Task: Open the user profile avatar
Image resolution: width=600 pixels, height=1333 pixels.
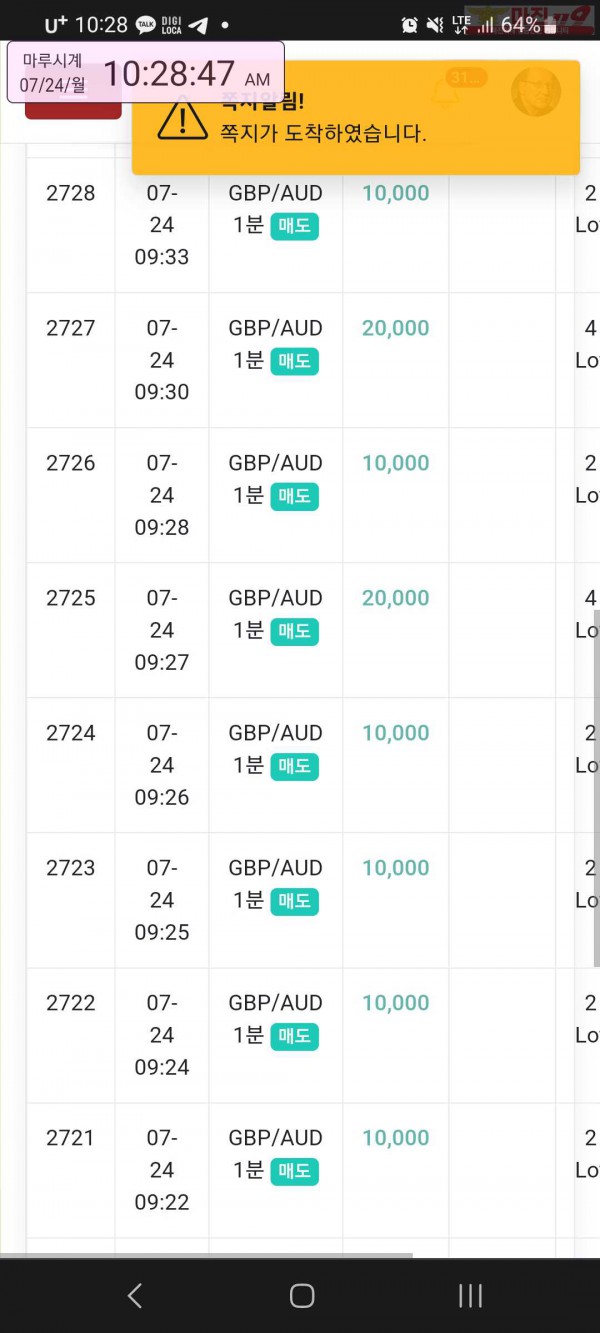Action: (536, 92)
